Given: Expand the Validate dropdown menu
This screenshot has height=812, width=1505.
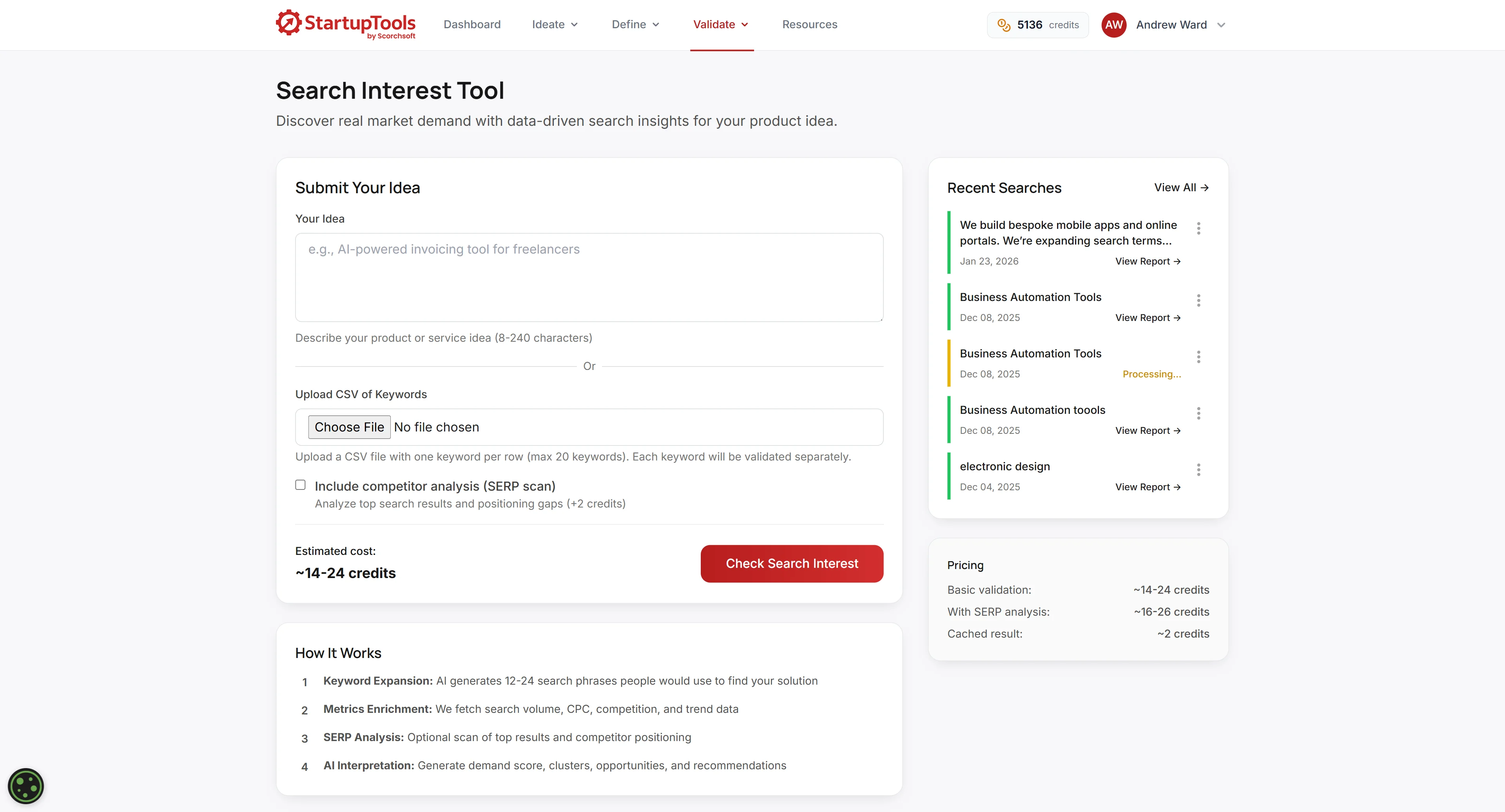Looking at the screenshot, I should coord(720,25).
